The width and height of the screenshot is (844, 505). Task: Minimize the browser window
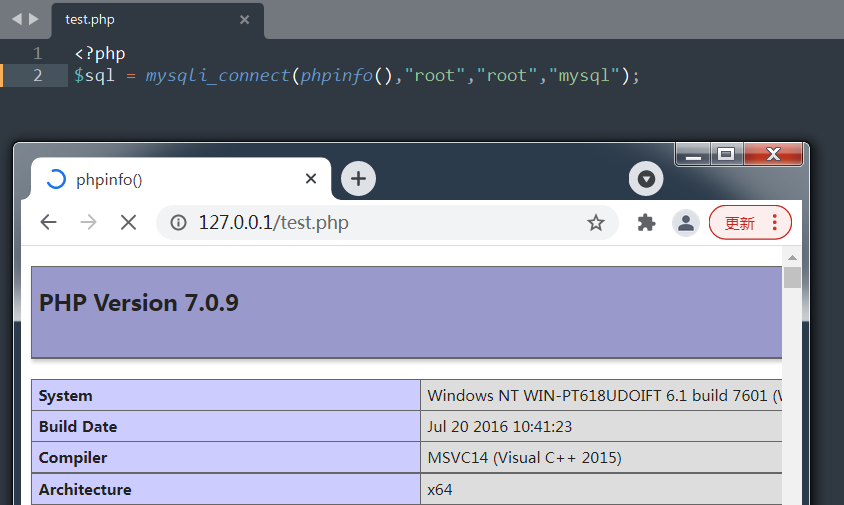[693, 155]
